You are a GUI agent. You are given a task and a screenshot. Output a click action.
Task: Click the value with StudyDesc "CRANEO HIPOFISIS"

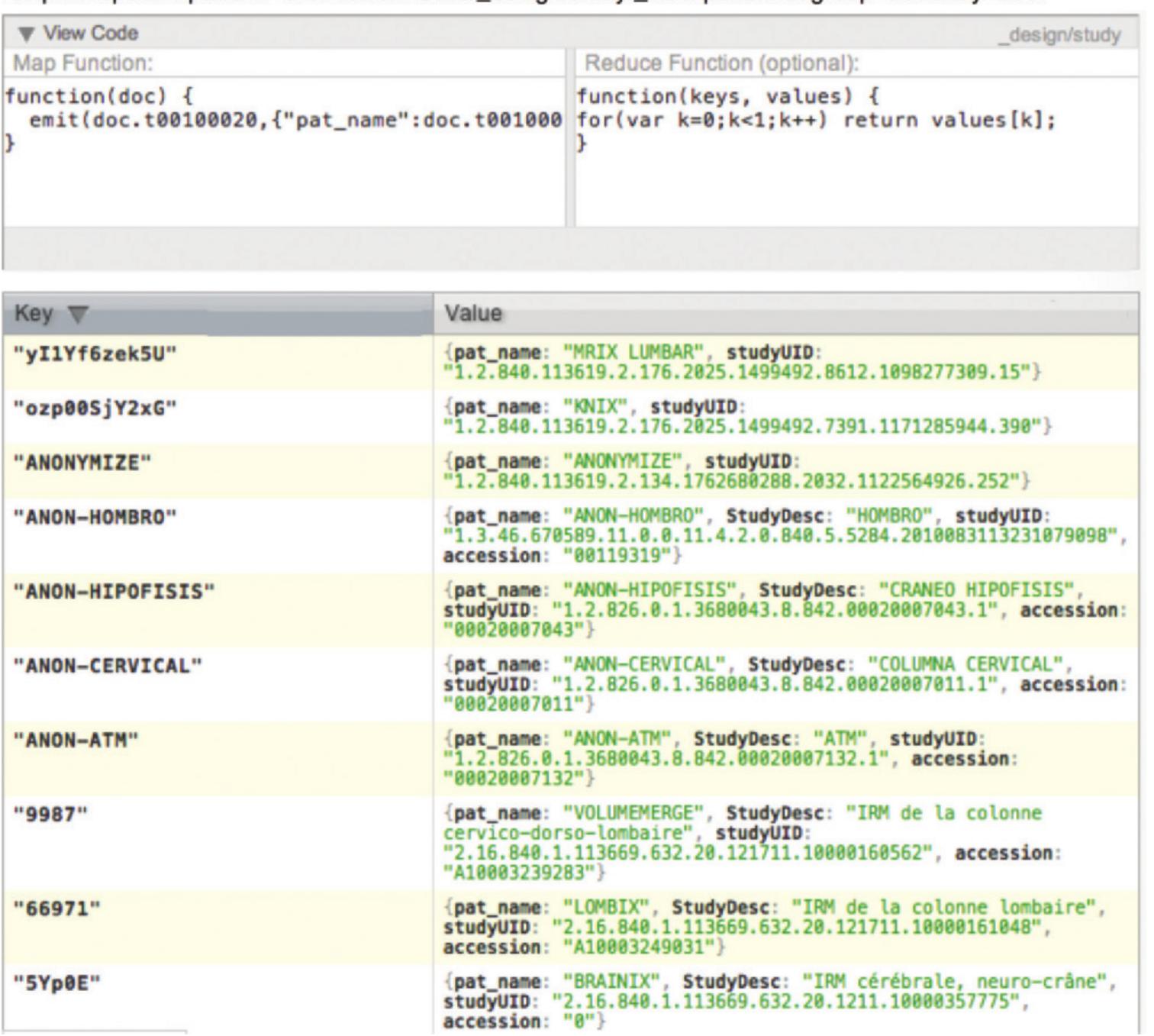[785, 610]
